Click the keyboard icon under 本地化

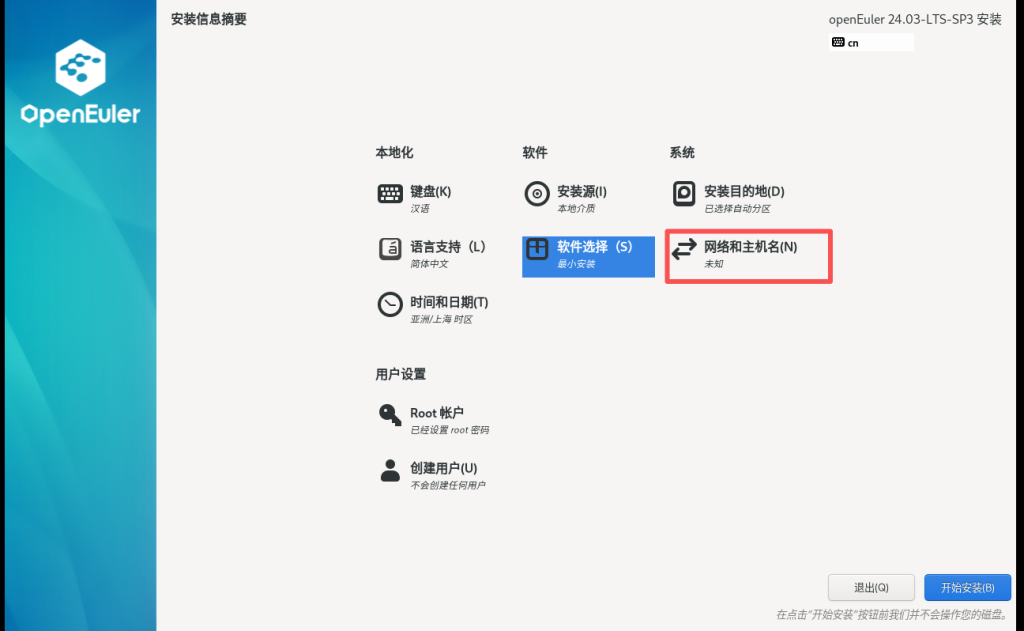(390, 194)
